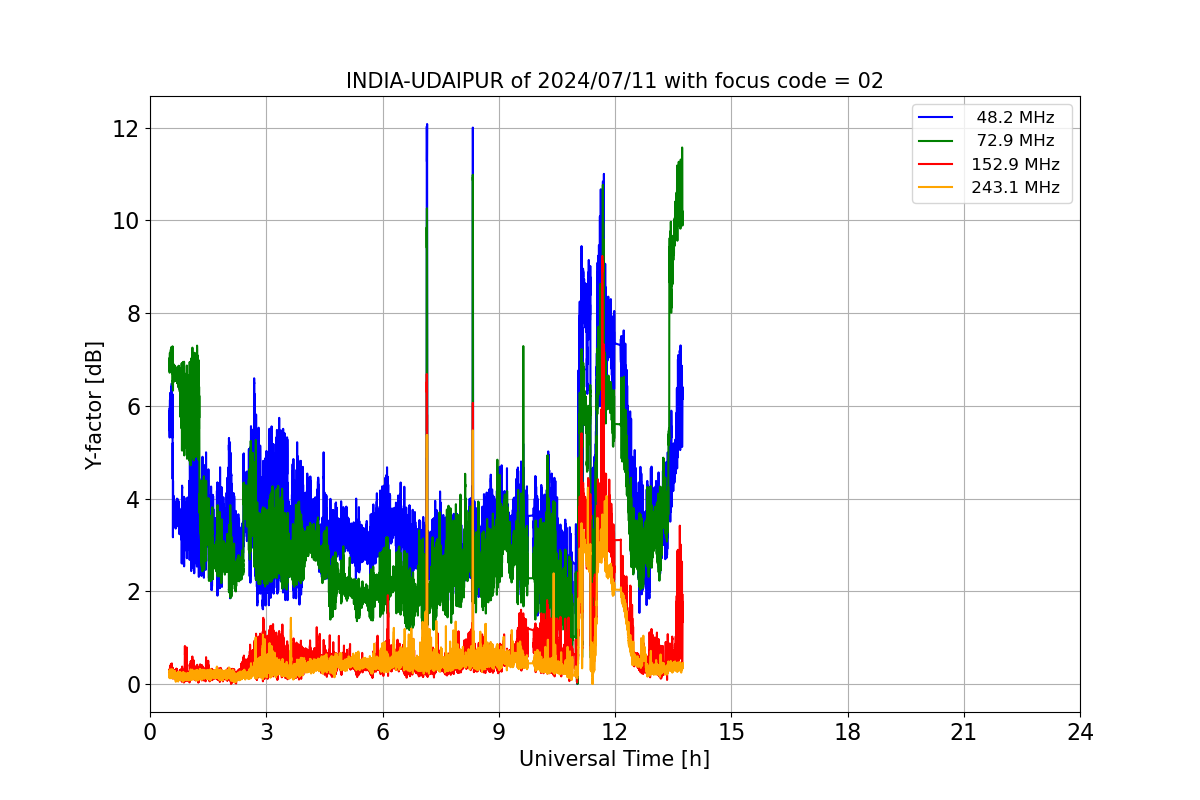Click the '48.2 MHz' legend label
Screen dimensions: 1200x800
(x=1015, y=118)
